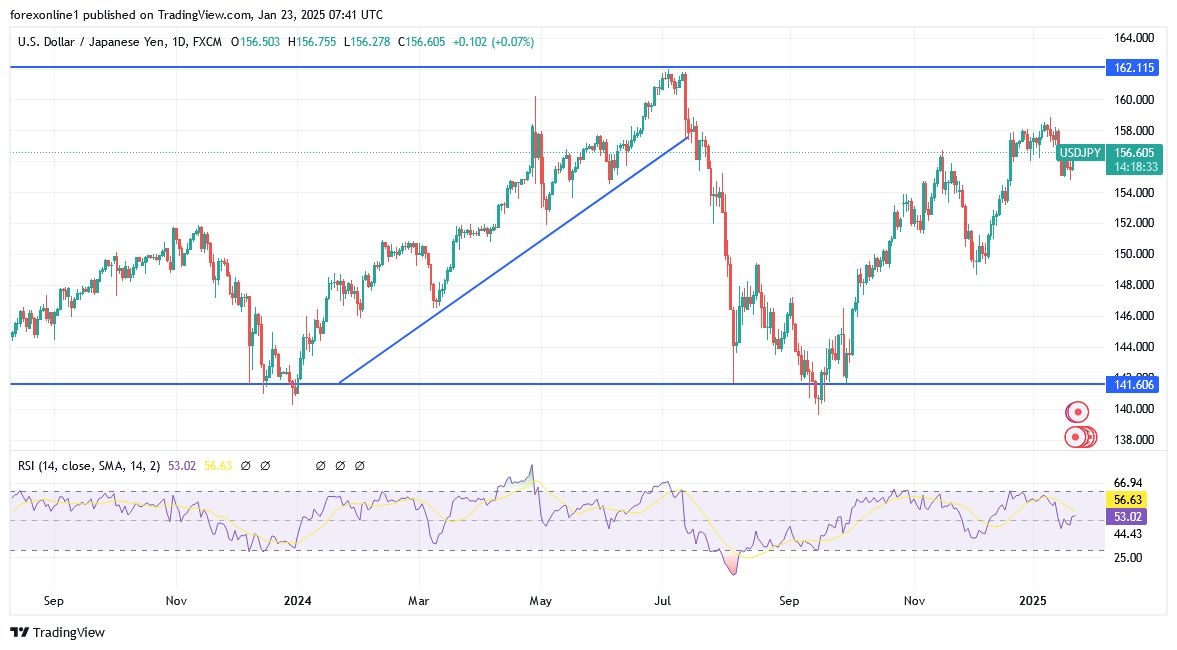Select the upper bullseye marker icon
This screenshot has width=1177, height=650.
[1075, 411]
